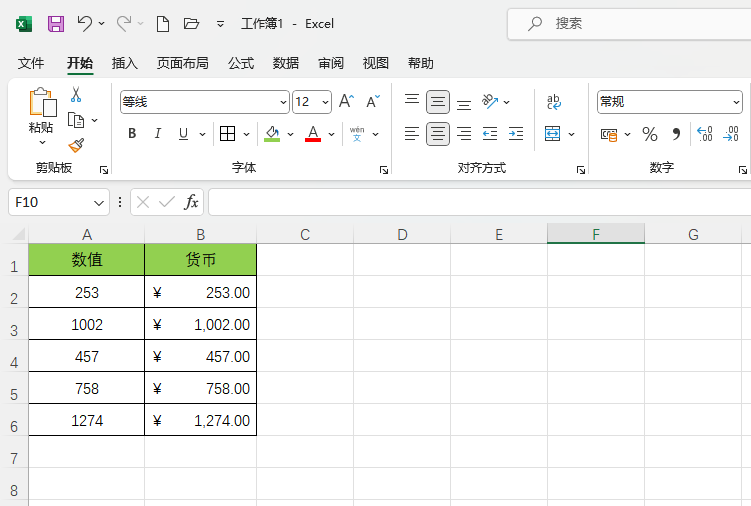Open the font color dropdown arrow
The width and height of the screenshot is (751, 506).
[x=331, y=134]
